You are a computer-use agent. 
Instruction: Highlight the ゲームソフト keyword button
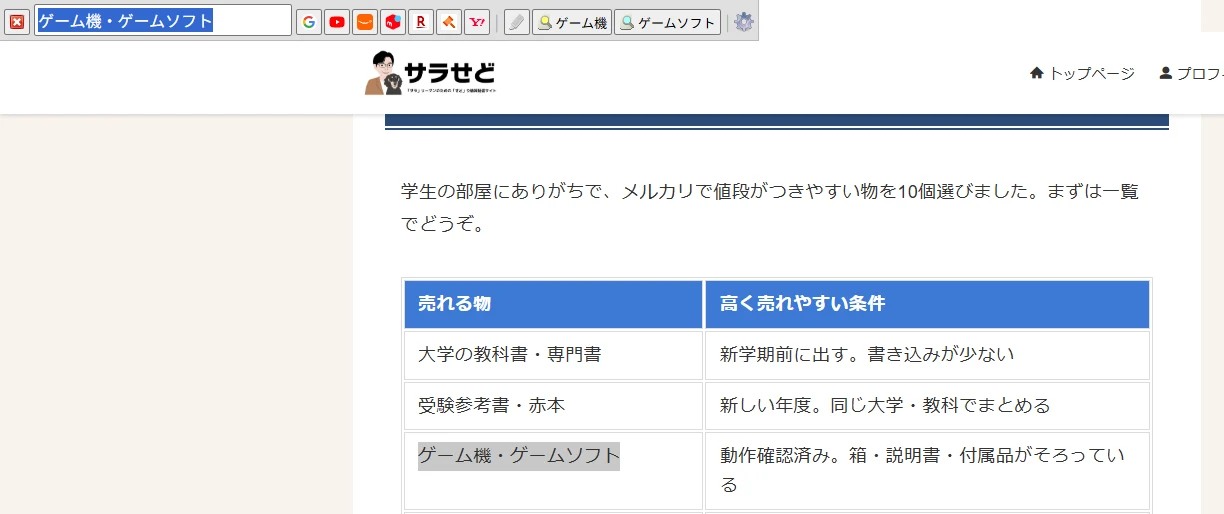[668, 22]
